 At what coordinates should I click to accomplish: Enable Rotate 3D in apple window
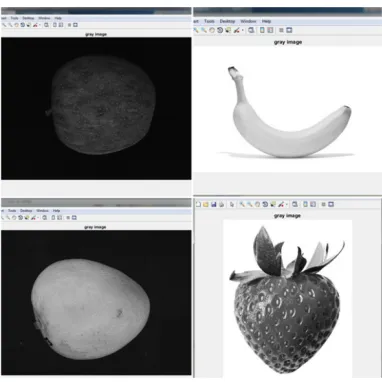pyautogui.click(x=23, y=25)
